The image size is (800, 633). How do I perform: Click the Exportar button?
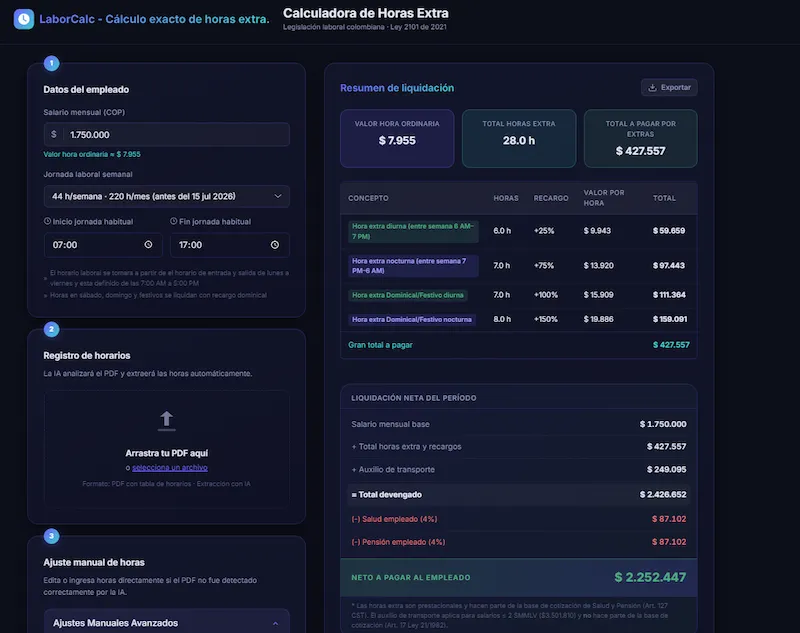(x=669, y=88)
